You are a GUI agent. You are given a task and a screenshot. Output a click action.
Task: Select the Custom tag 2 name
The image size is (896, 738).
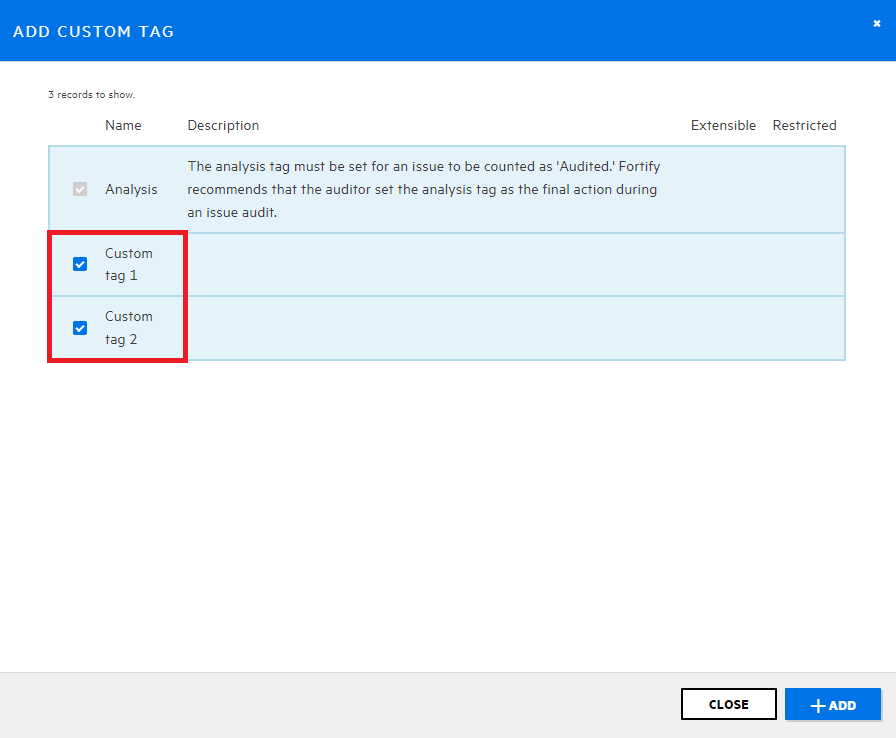tap(129, 328)
